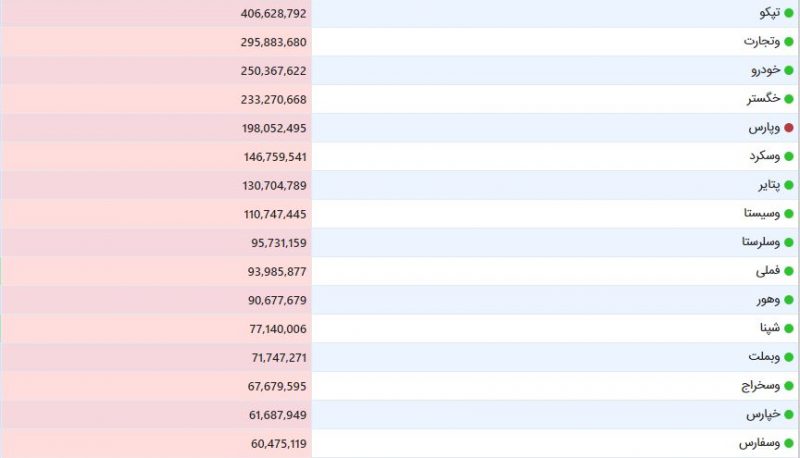Viewport: 800px width, 458px height.
Task: Open the وبملت stock symbol
Action: click(x=764, y=357)
